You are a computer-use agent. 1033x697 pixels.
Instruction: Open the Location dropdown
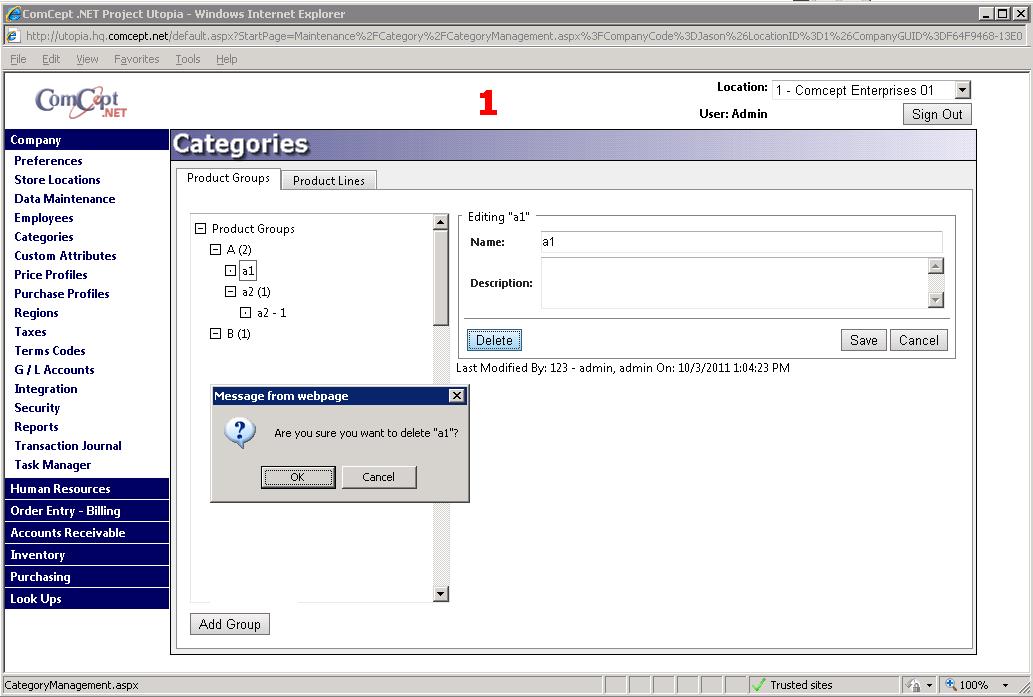[x=962, y=90]
